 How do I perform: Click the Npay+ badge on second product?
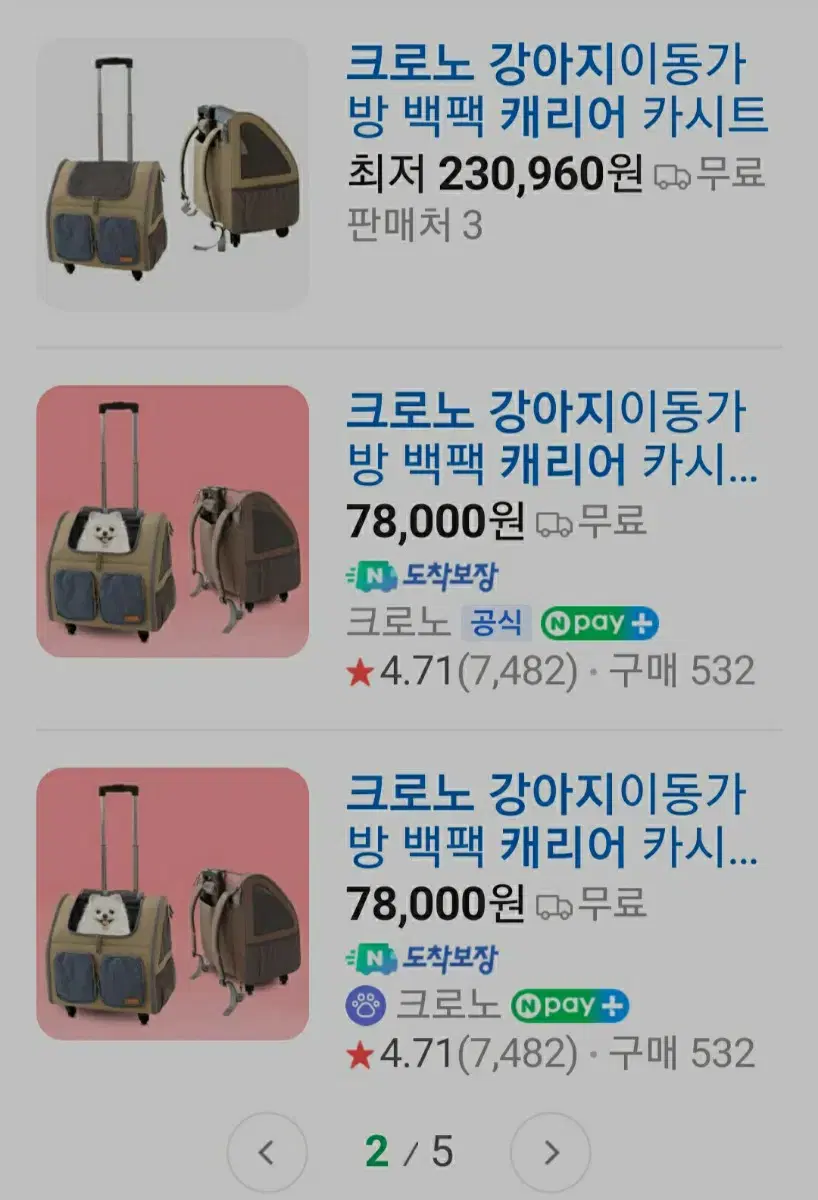click(600, 624)
